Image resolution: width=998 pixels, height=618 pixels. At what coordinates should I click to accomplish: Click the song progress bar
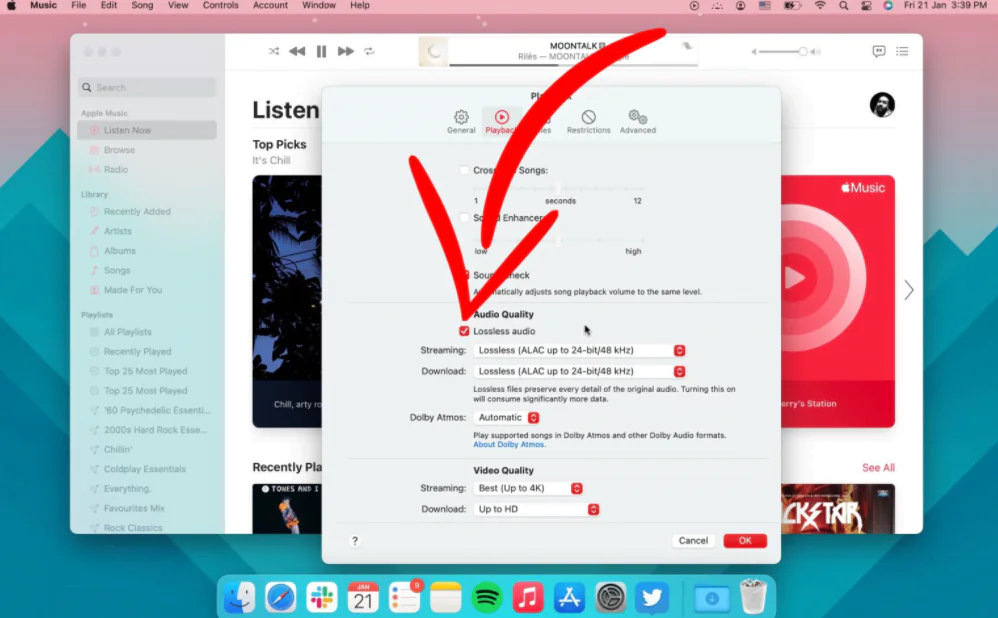point(573,64)
